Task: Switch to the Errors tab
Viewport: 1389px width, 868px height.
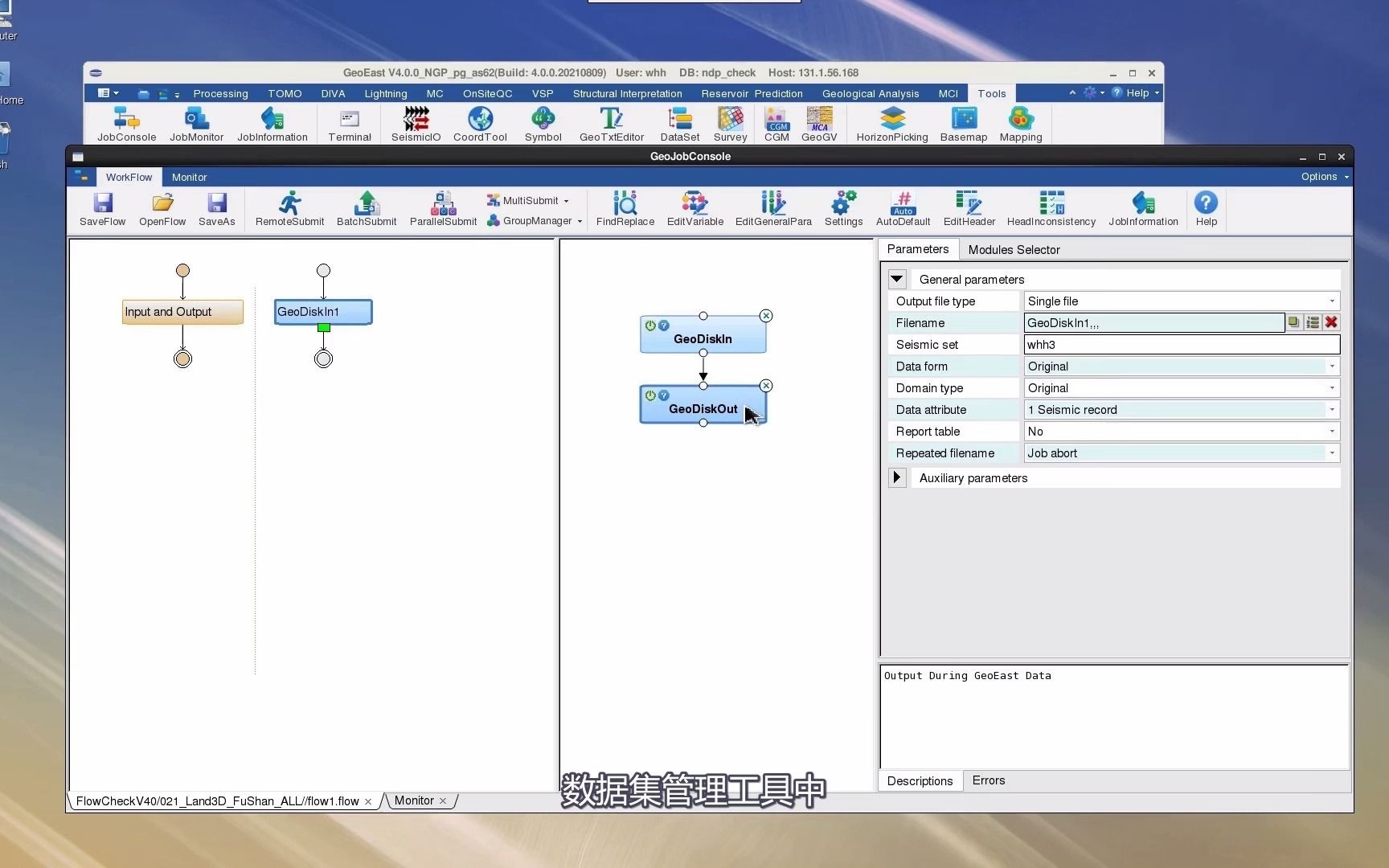Action: [988, 780]
